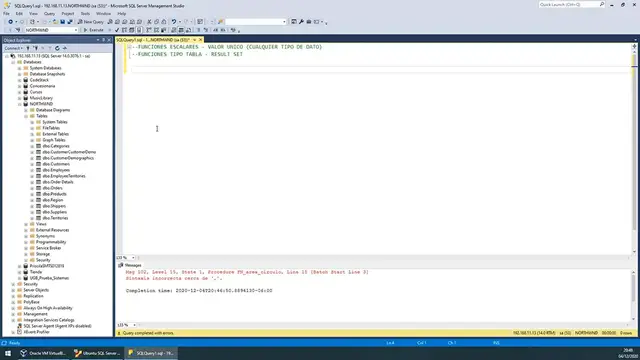Viewport: 640px width, 360px height.
Task: Click the Parse query checkmark icon
Action: [x=117, y=30]
